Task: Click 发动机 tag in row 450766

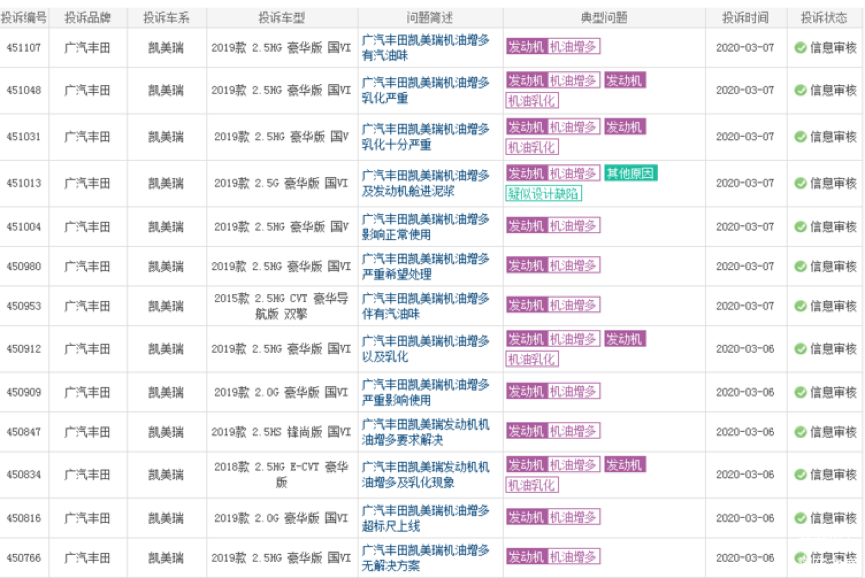Action: pyautogui.click(x=526, y=556)
